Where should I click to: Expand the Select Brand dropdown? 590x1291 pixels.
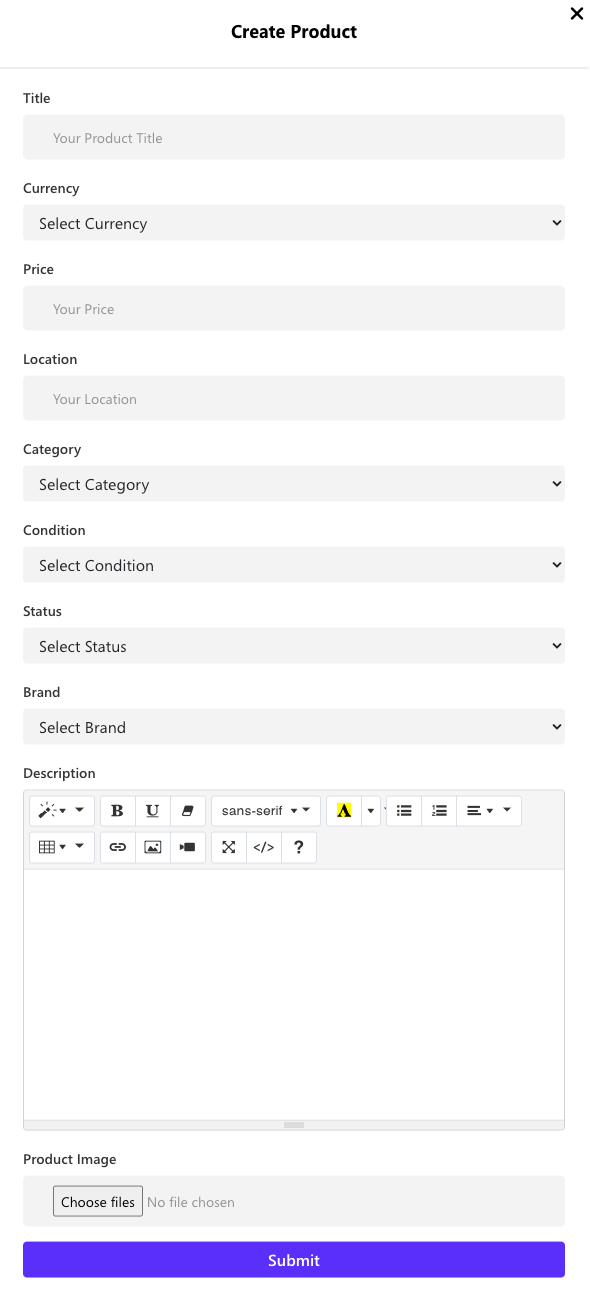pyautogui.click(x=294, y=727)
